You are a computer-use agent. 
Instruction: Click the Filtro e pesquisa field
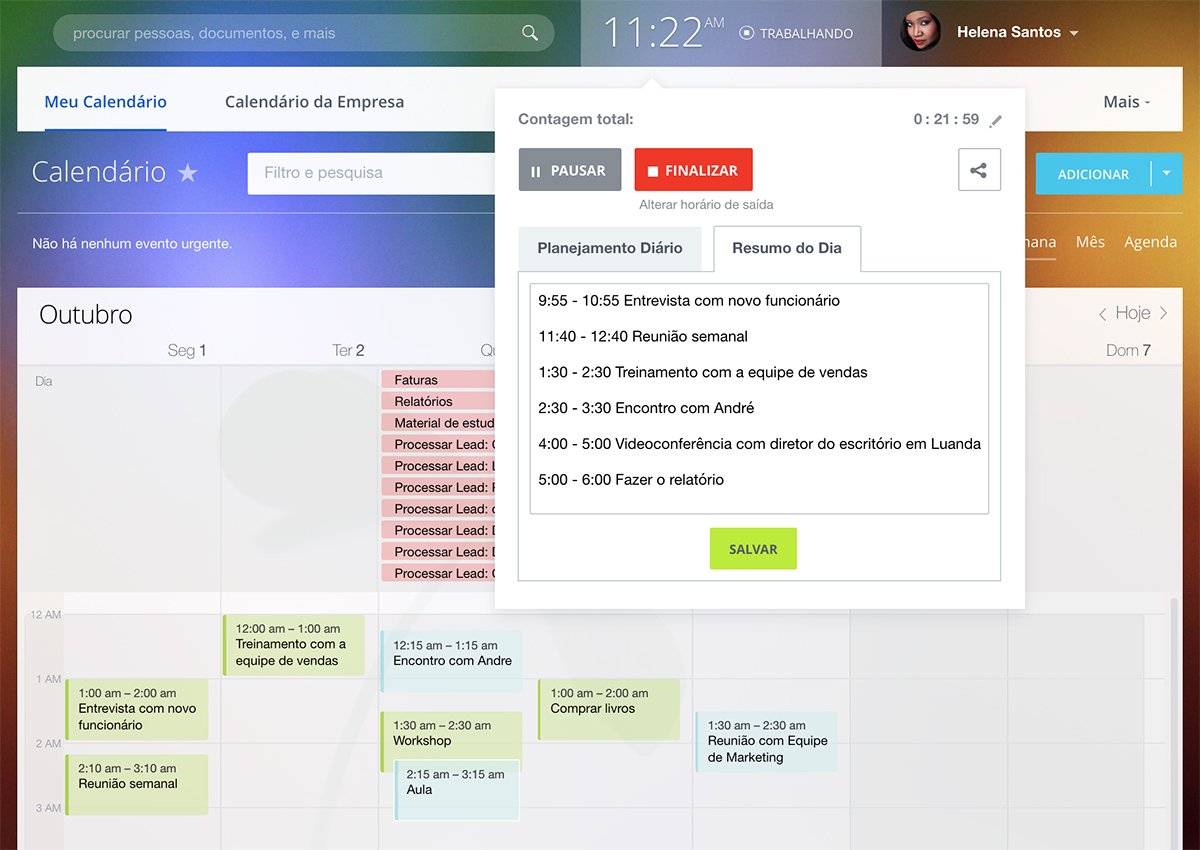click(370, 173)
